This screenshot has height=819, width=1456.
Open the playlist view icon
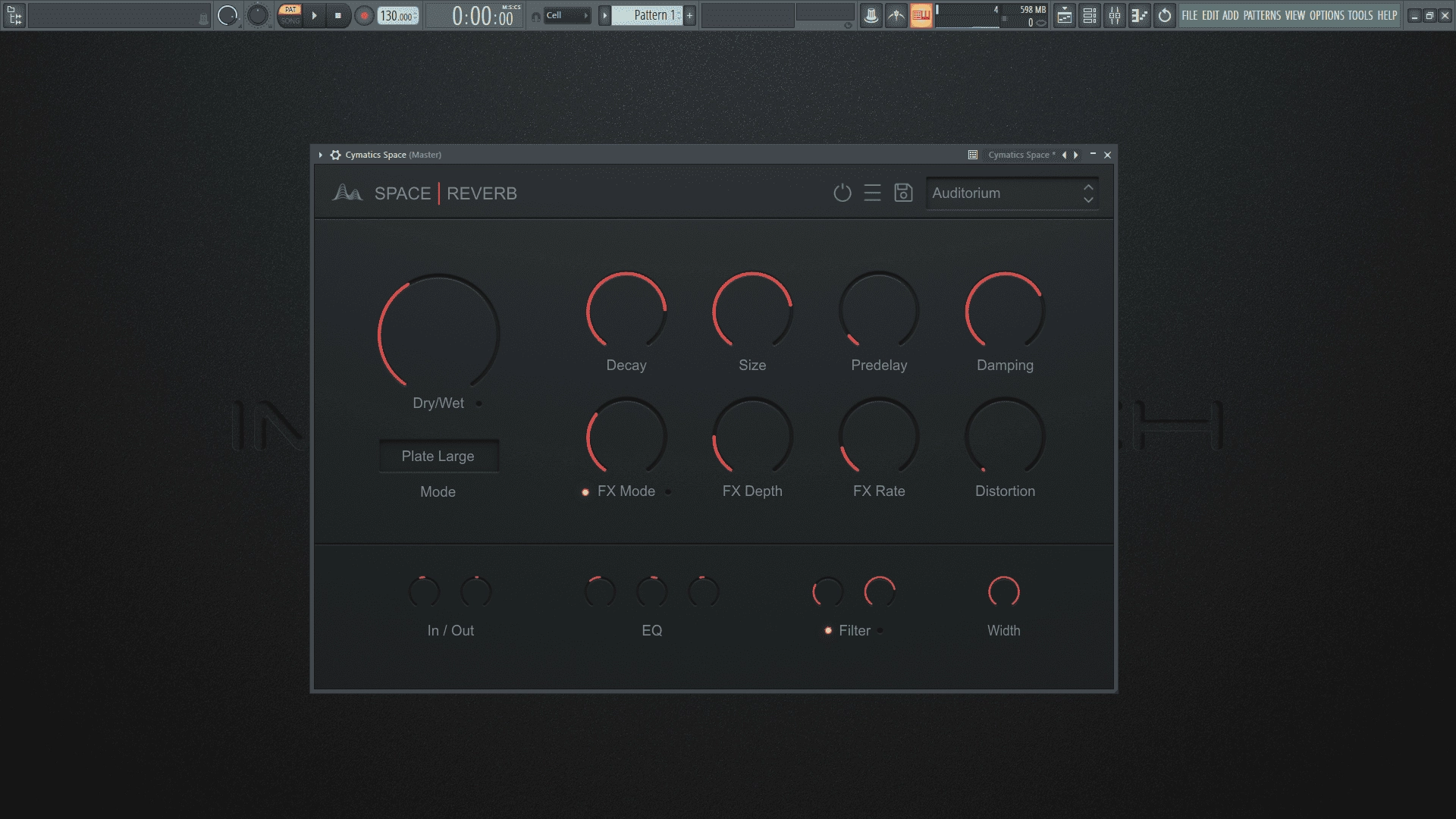[x=1065, y=15]
